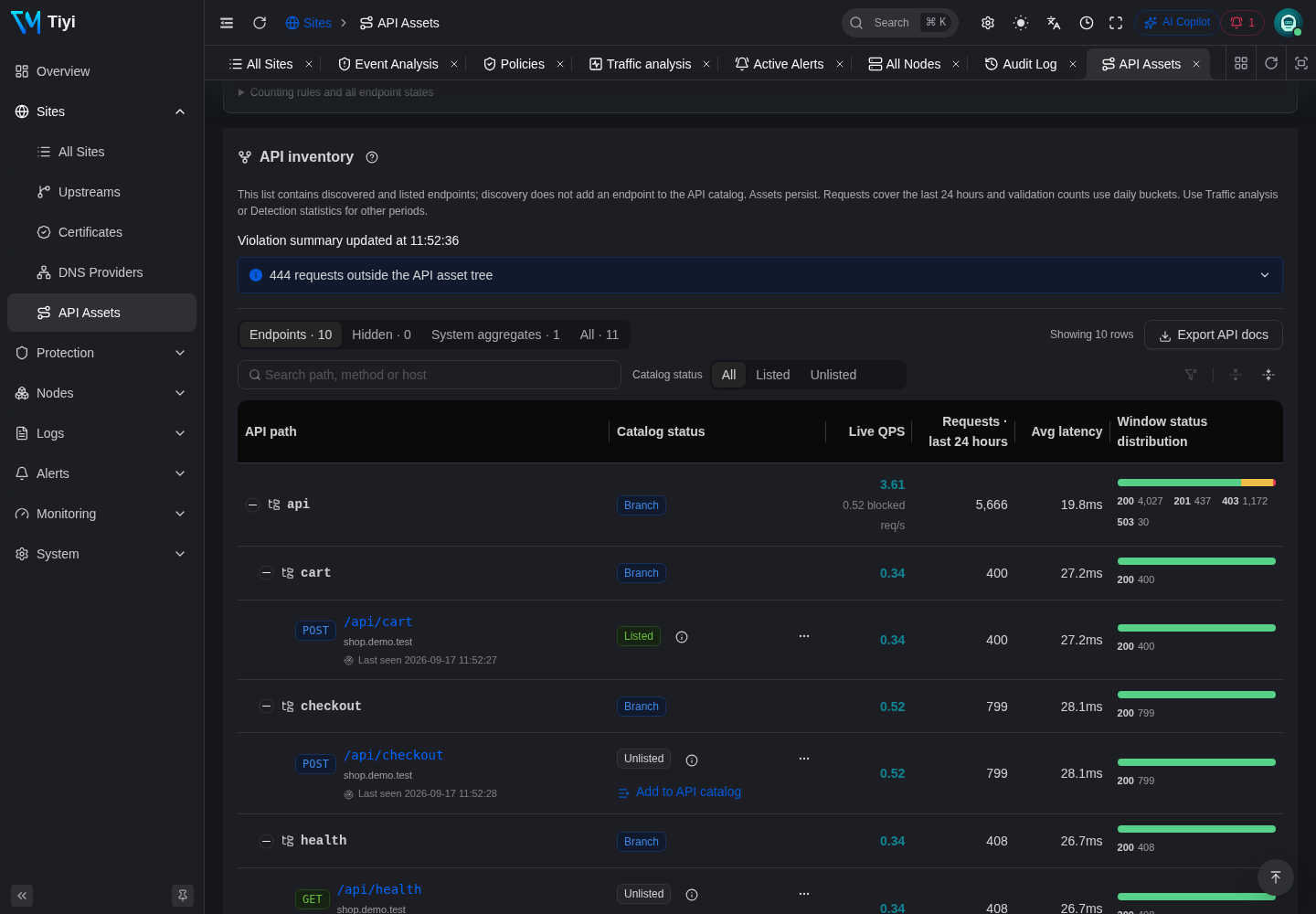The height and width of the screenshot is (914, 1316).
Task: Reload current tab icon in tab bar
Action: (1271, 63)
